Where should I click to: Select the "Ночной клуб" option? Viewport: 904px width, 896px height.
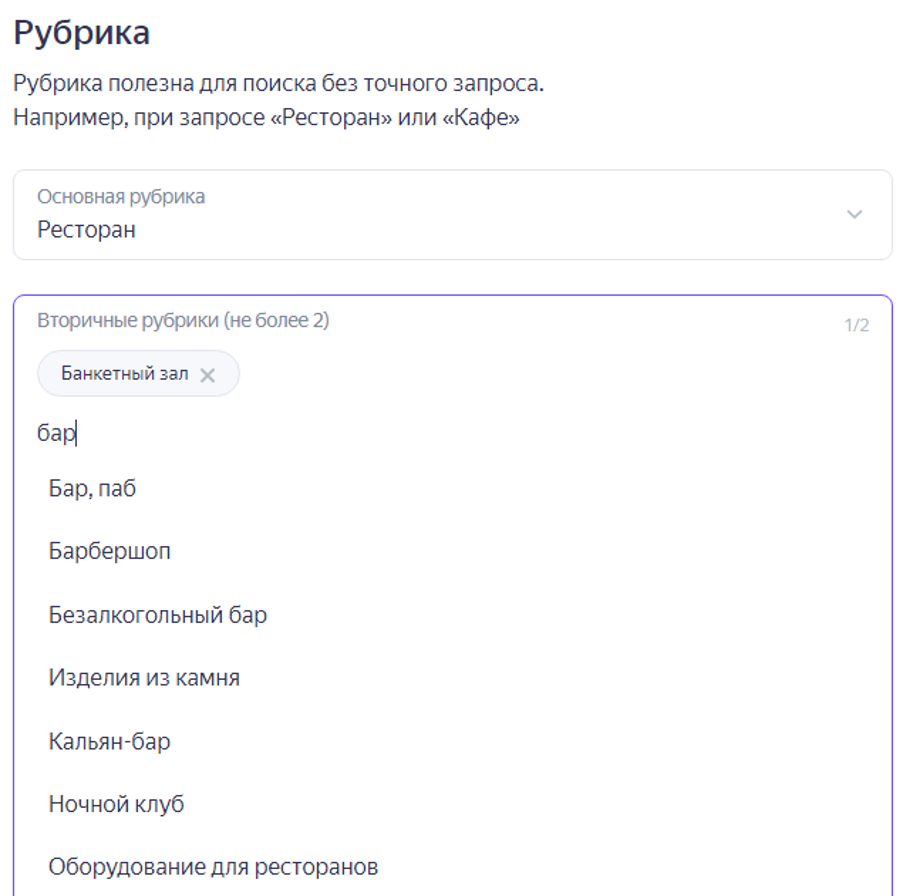point(116,804)
